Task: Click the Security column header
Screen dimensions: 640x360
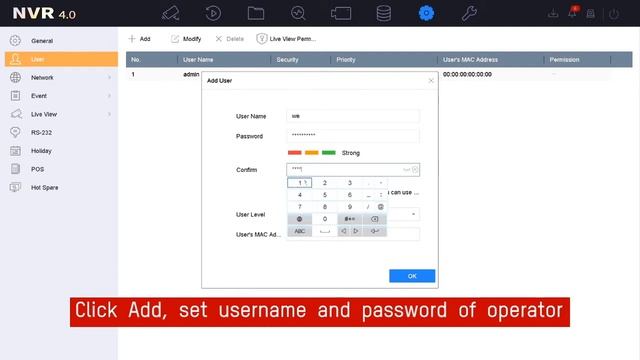Action: click(300, 60)
